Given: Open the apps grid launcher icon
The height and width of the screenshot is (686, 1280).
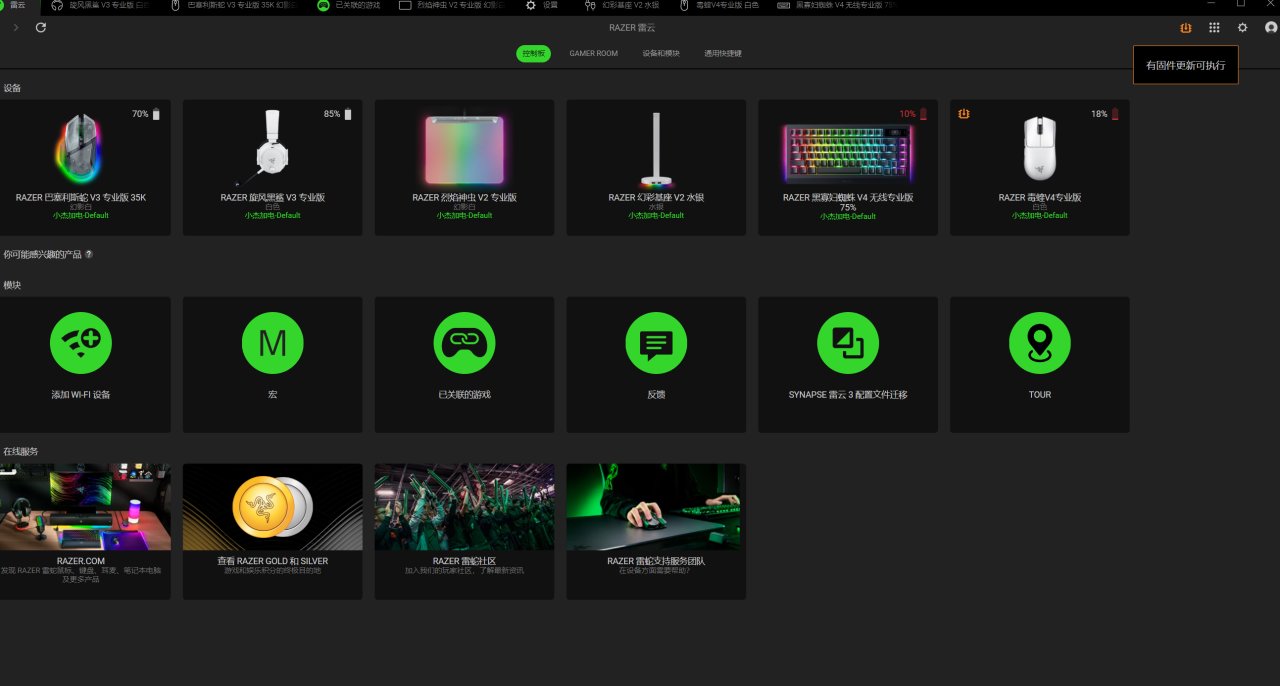Looking at the screenshot, I should [1214, 28].
